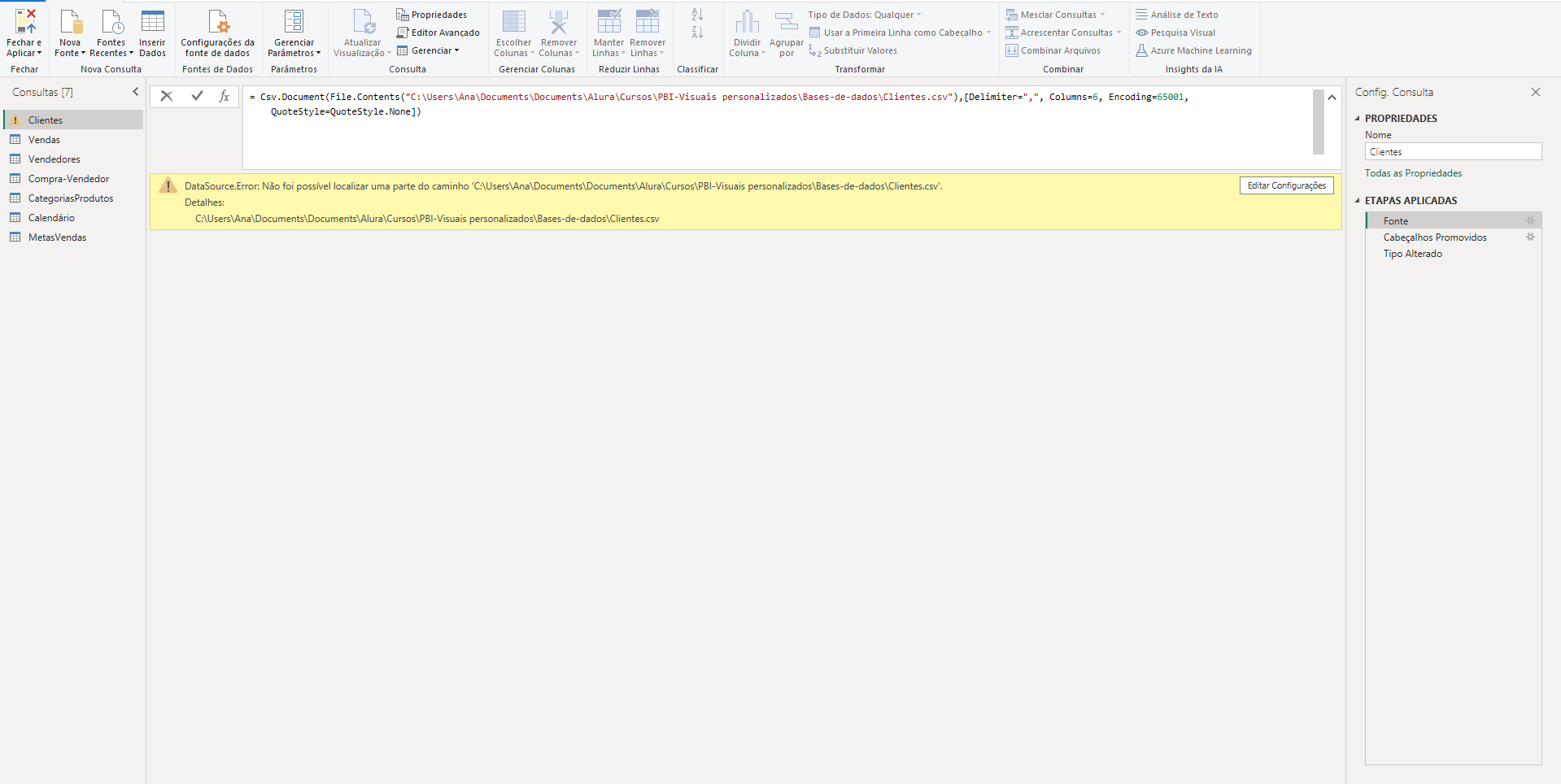Image resolution: width=1561 pixels, height=784 pixels.
Task: Click Escolher Colunas icon
Action: [x=514, y=22]
